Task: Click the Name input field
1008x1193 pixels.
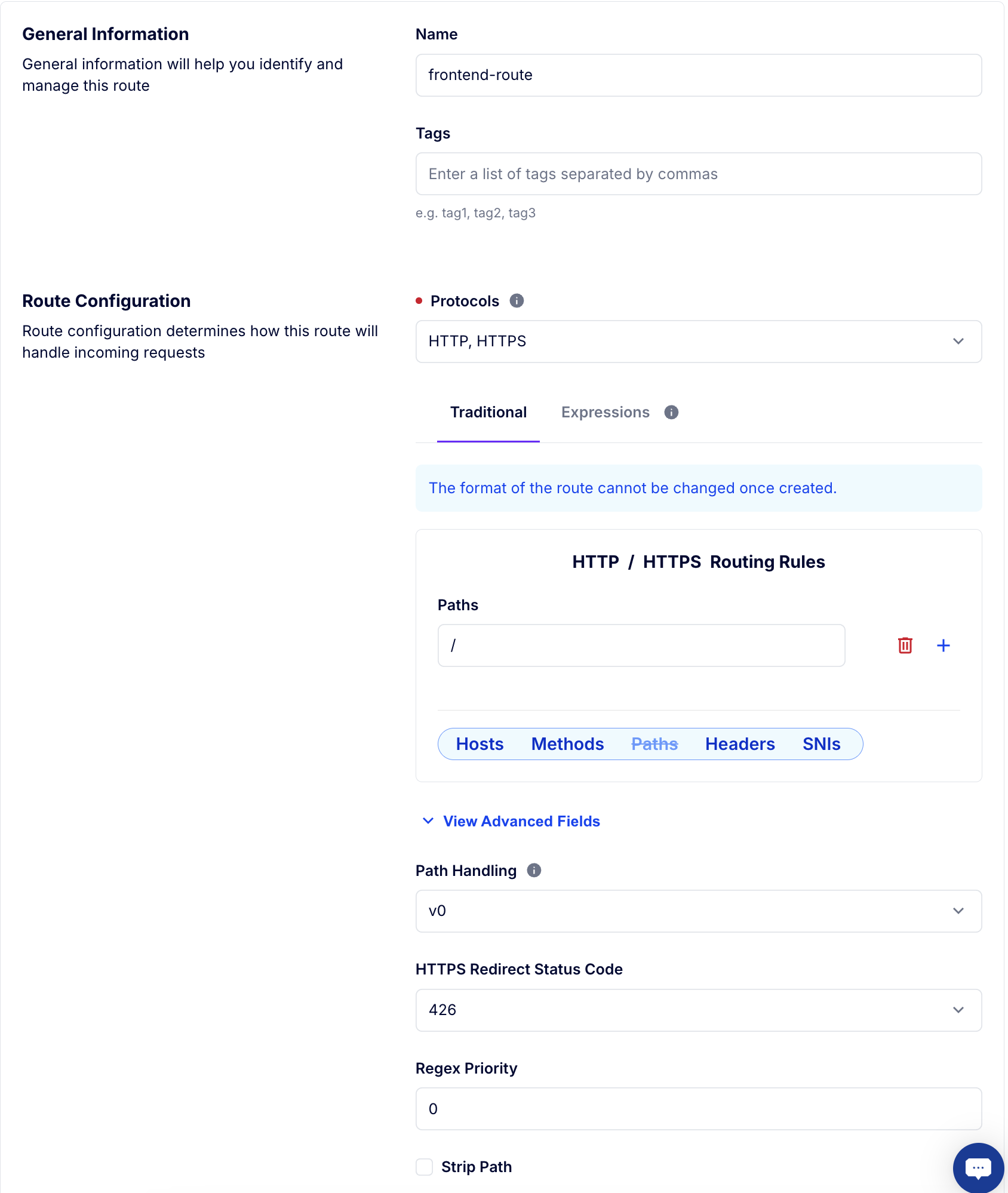Action: 698,75
